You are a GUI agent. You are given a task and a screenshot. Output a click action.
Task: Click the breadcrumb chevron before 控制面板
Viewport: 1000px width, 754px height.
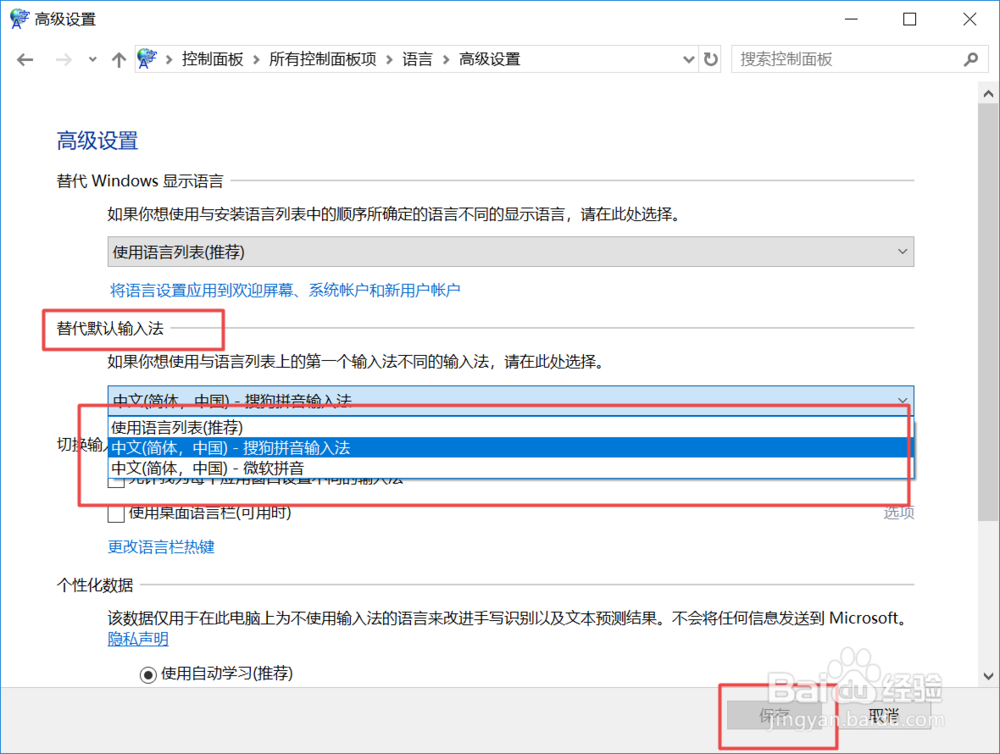tap(169, 59)
